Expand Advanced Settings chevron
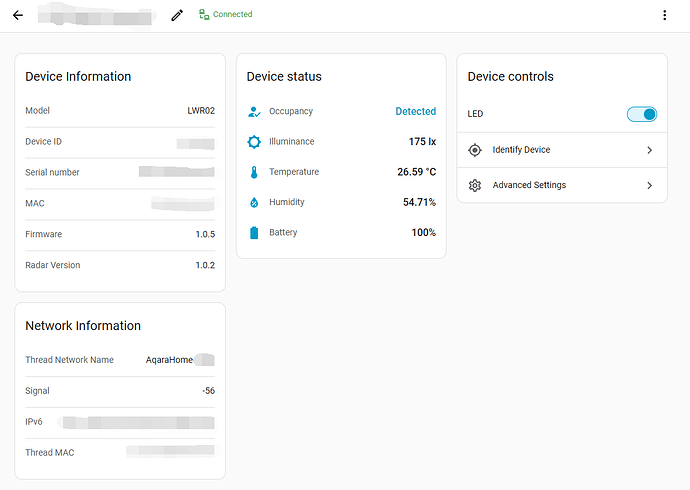Screen dimensions: 690x490 click(x=650, y=186)
